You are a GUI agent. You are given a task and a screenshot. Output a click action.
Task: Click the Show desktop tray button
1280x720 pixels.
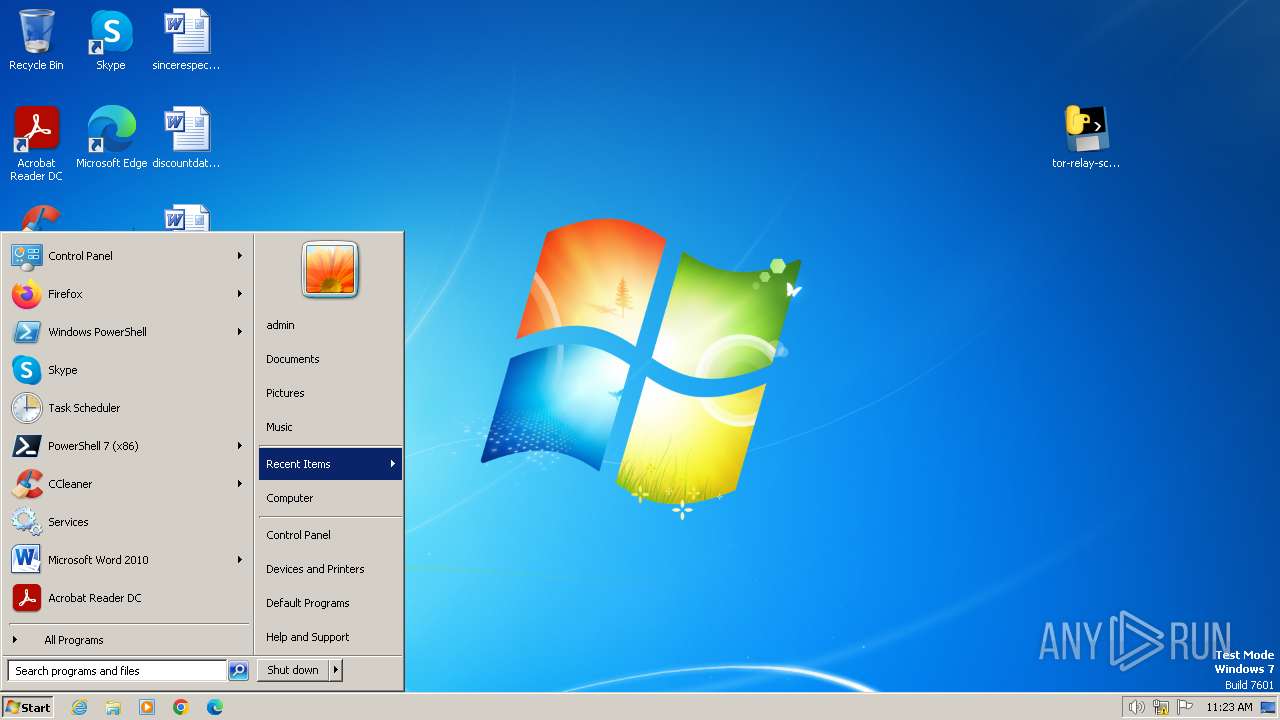pos(1269,707)
